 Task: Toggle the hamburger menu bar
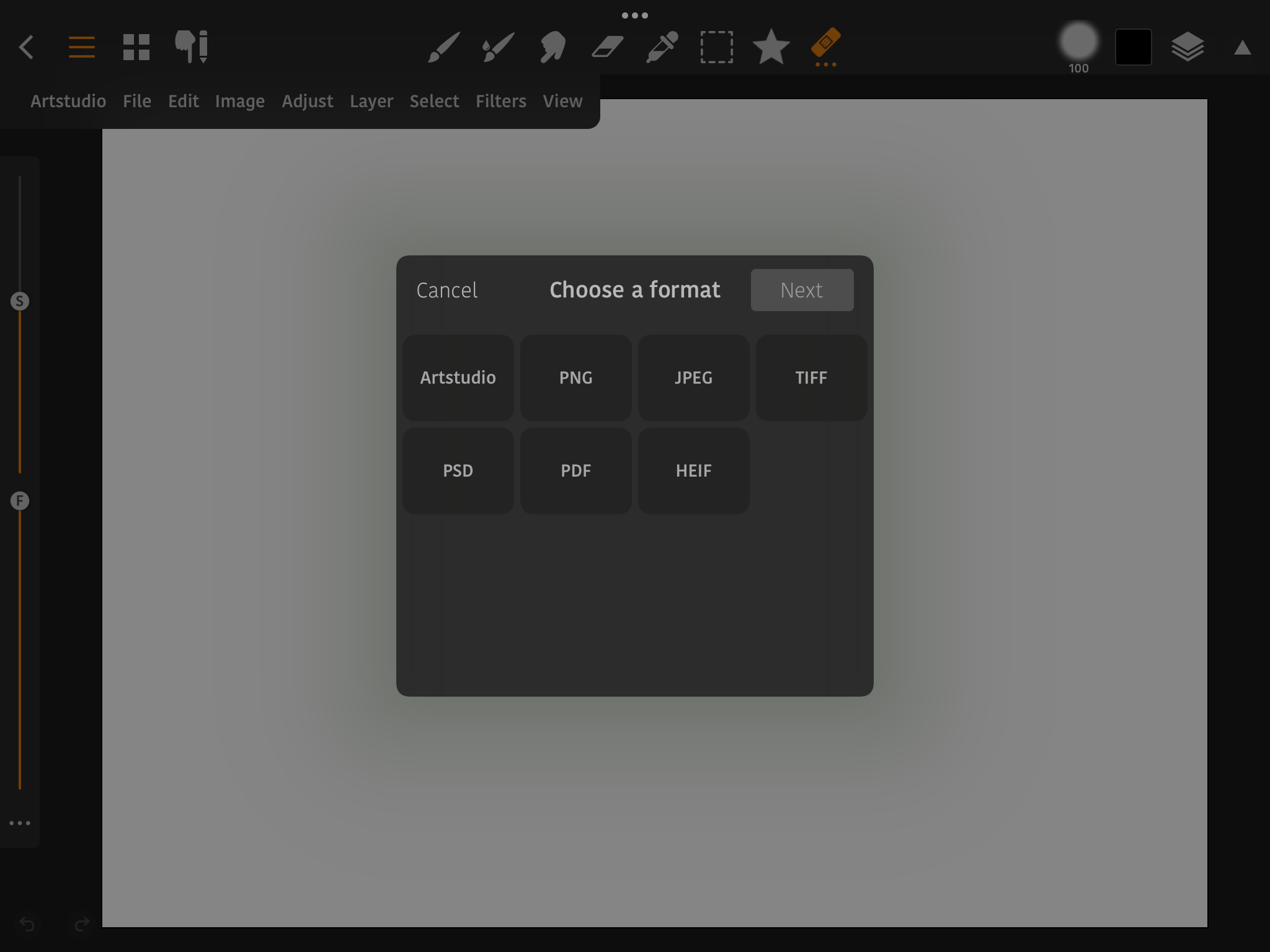[81, 47]
